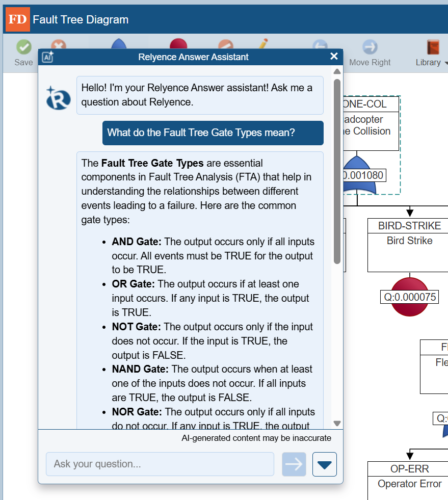Click the chat scrollbar down arrow
Screen dimensions: 448x500
point(337,423)
